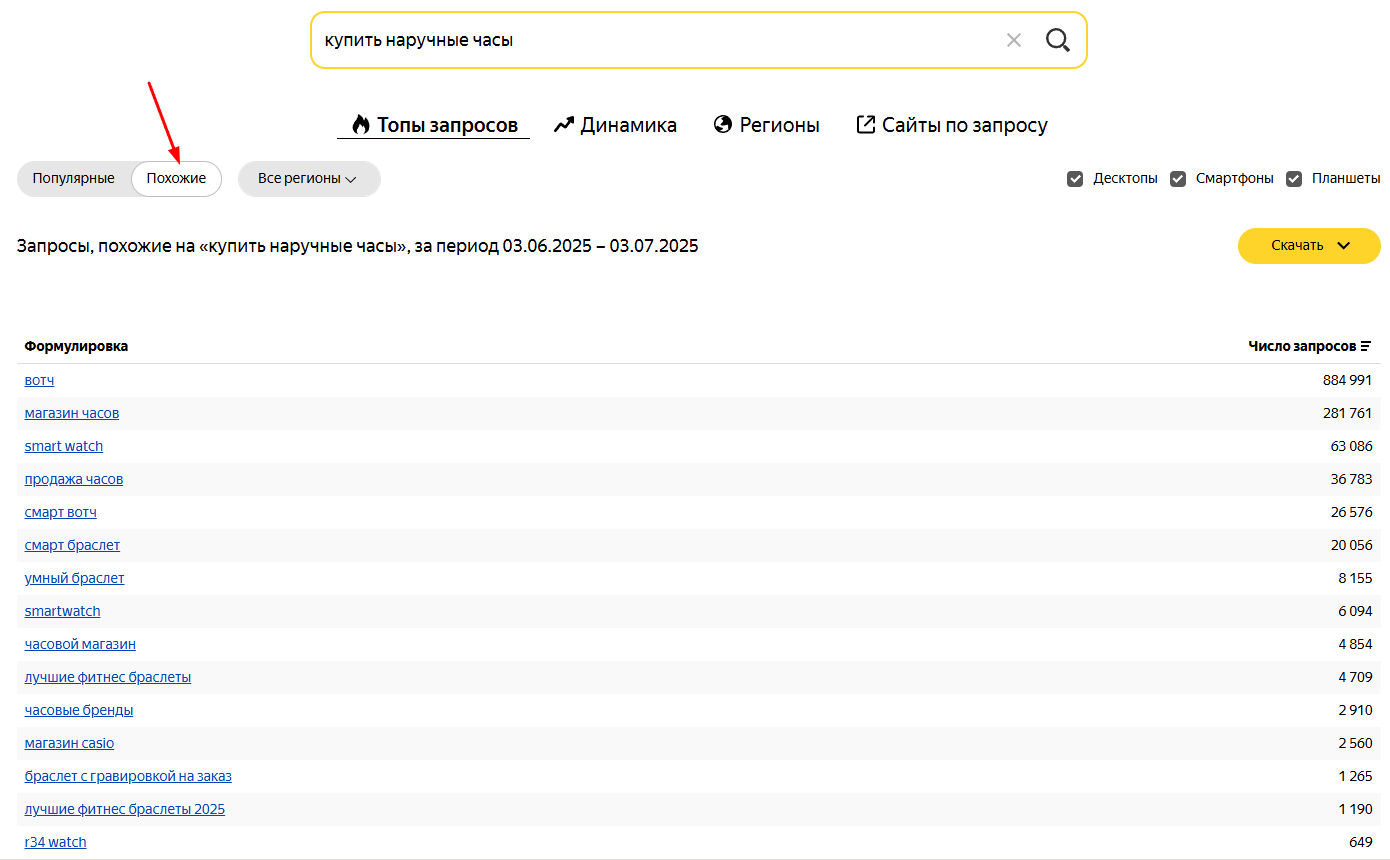Follow the smart watch query link
1390x860 pixels.
[x=64, y=446]
